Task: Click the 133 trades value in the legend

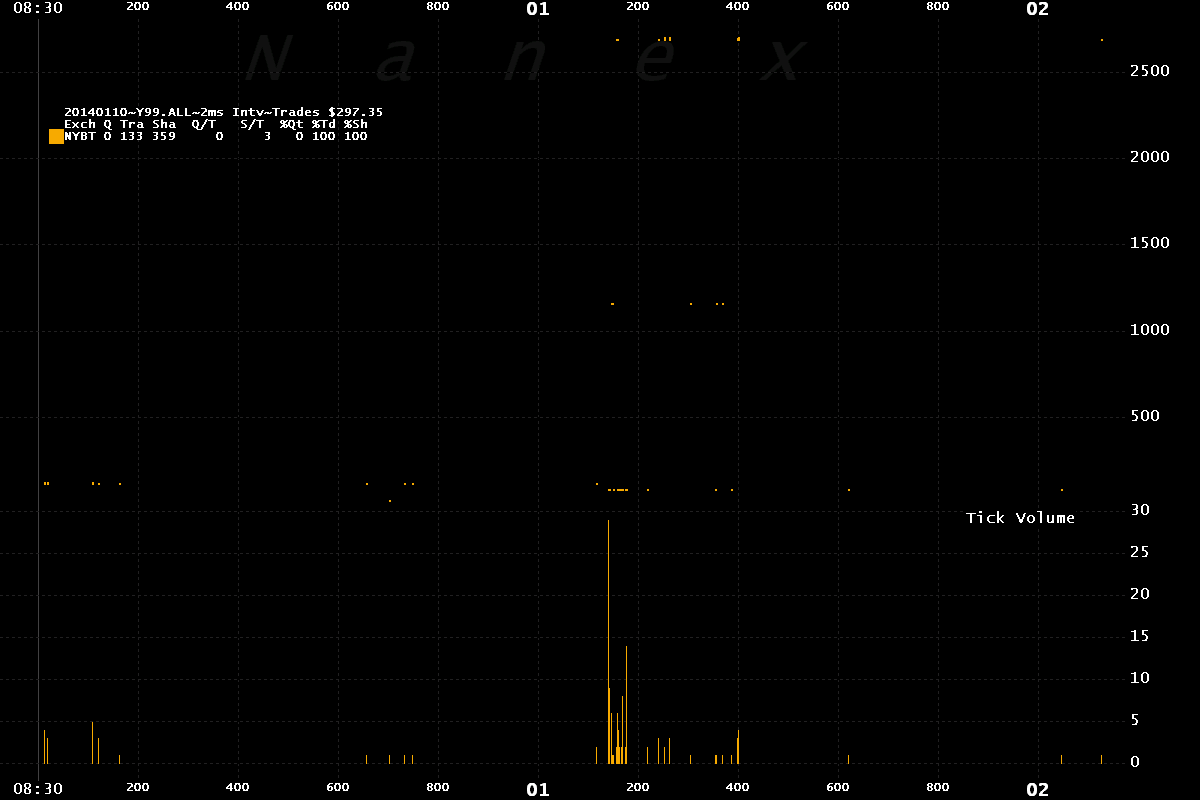Action: (x=132, y=136)
